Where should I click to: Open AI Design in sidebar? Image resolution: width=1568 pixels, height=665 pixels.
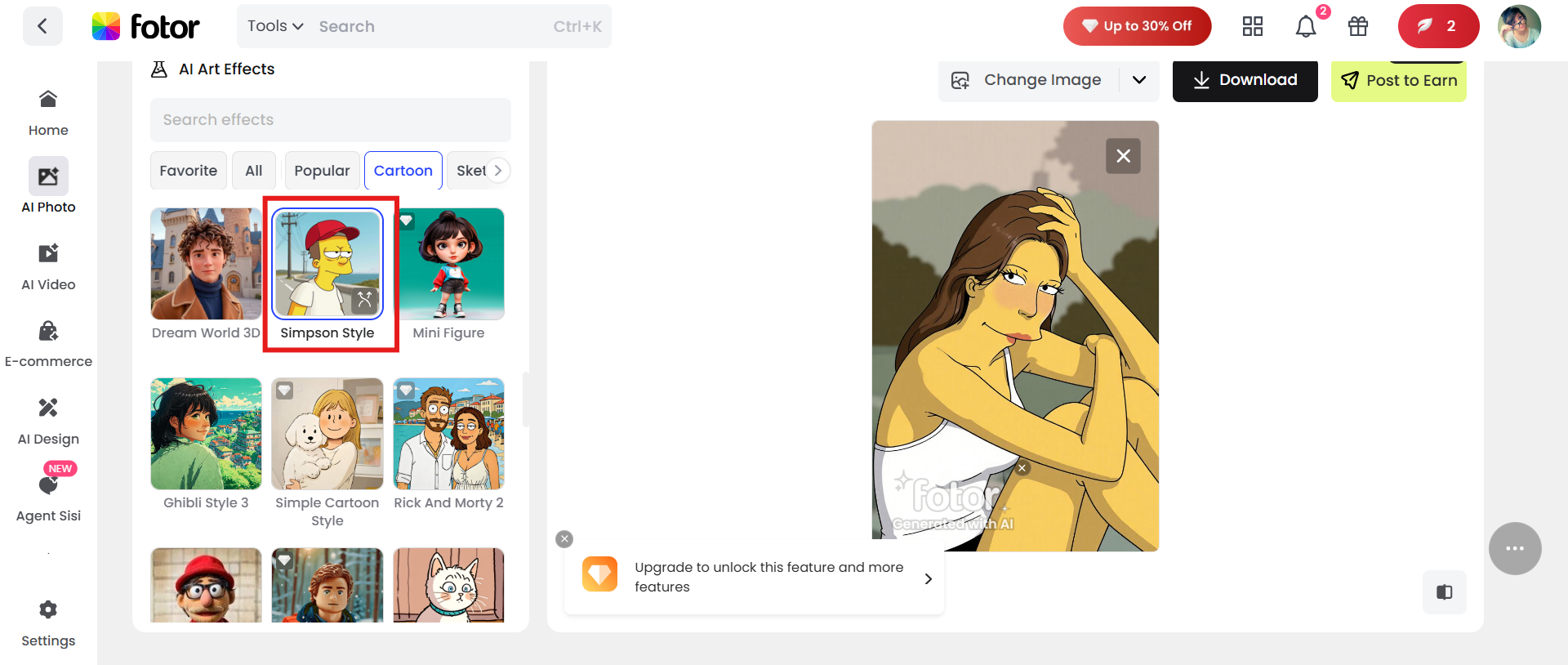[x=48, y=422]
